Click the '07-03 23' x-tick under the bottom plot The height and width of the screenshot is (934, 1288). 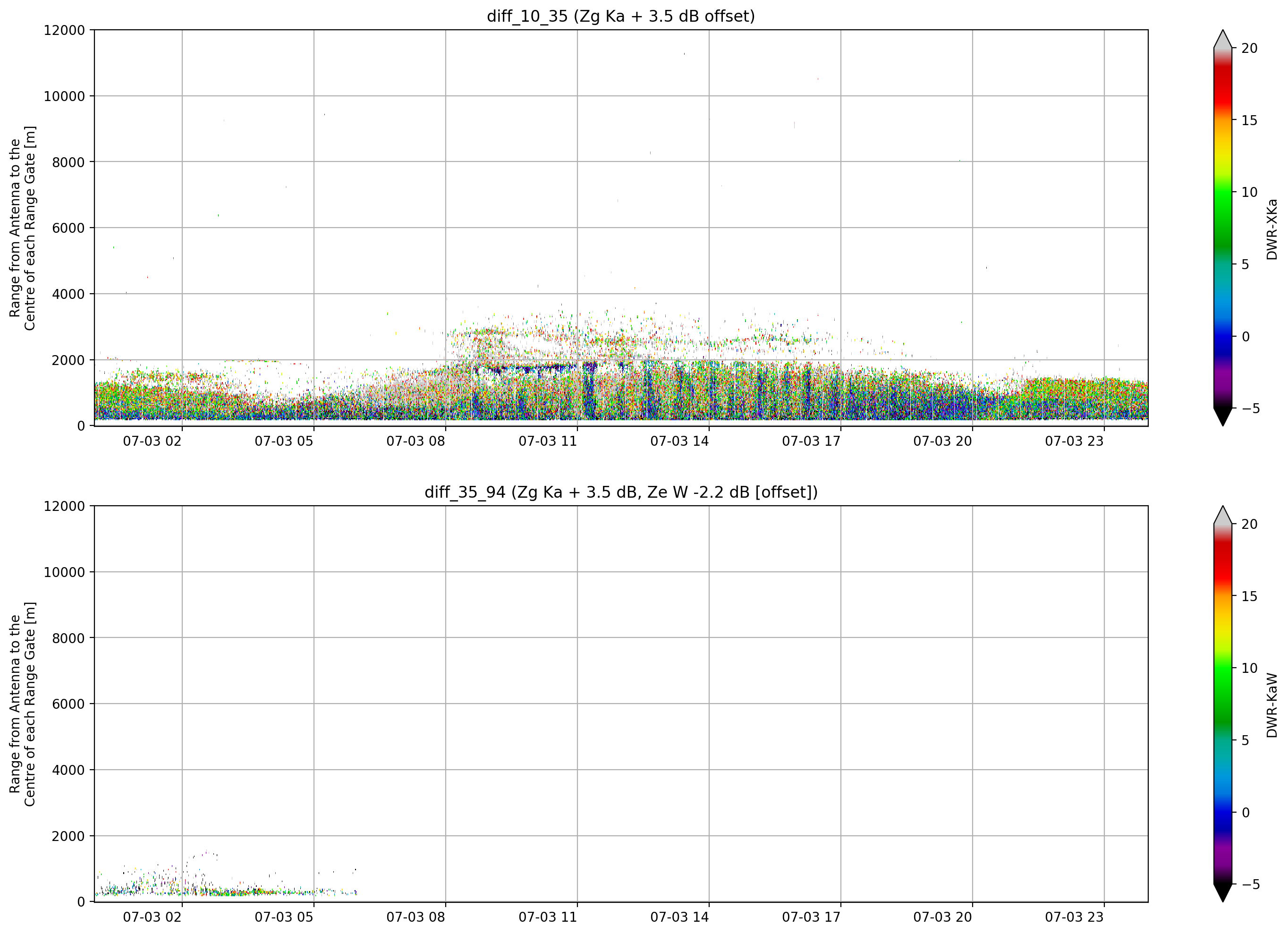pos(1075,917)
